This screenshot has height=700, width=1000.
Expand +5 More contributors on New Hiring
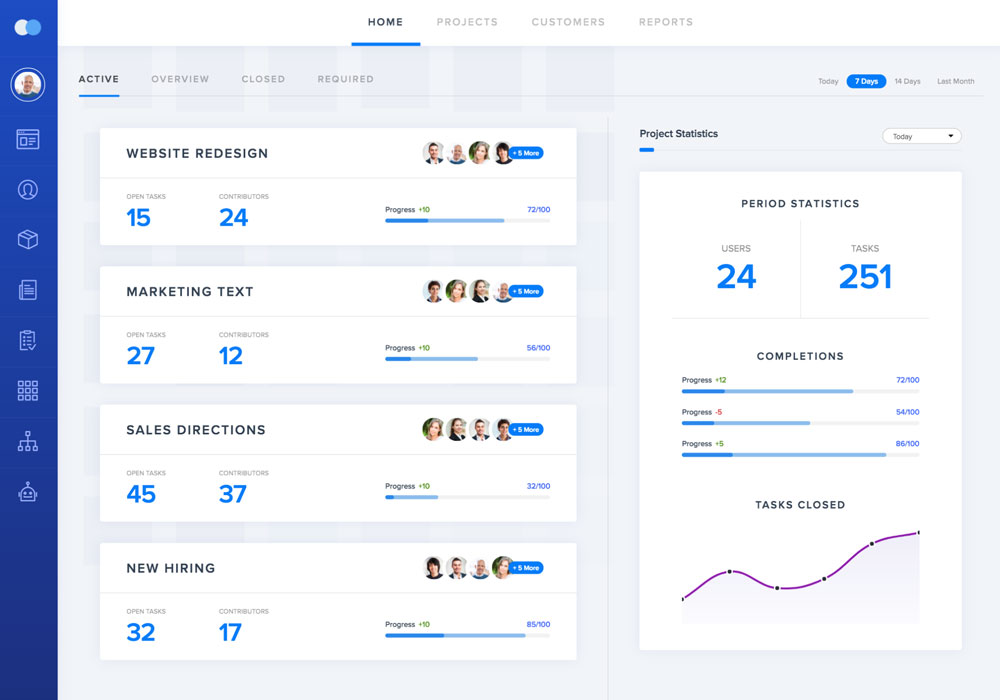[x=526, y=568]
